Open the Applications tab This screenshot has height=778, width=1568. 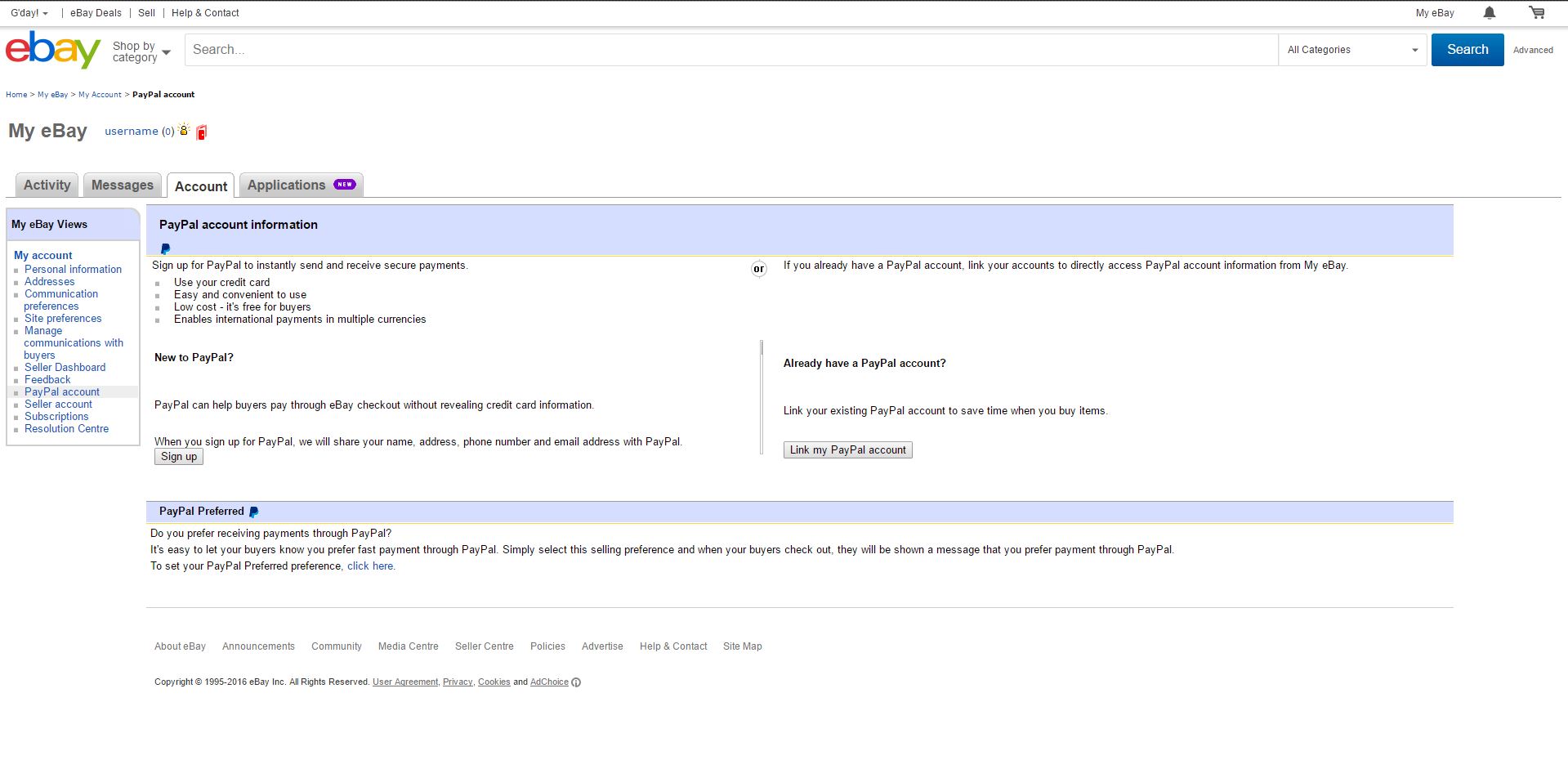point(302,186)
